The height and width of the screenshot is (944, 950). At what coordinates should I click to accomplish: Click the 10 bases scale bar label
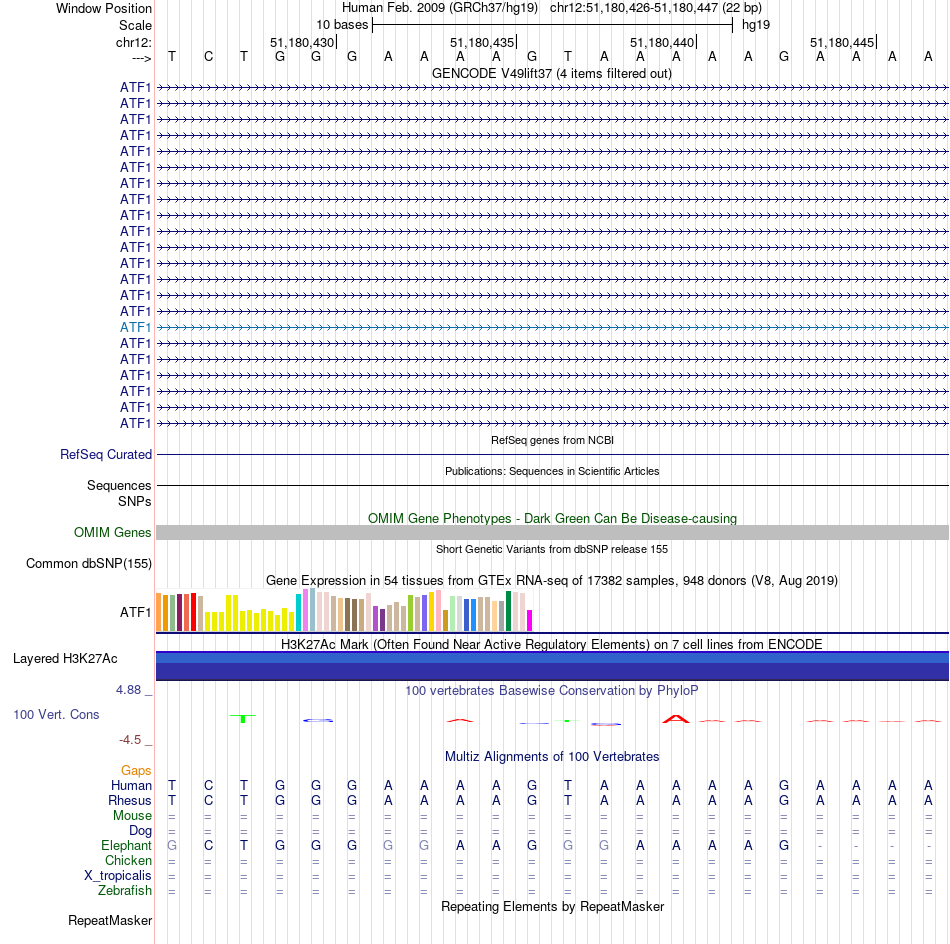click(x=342, y=25)
